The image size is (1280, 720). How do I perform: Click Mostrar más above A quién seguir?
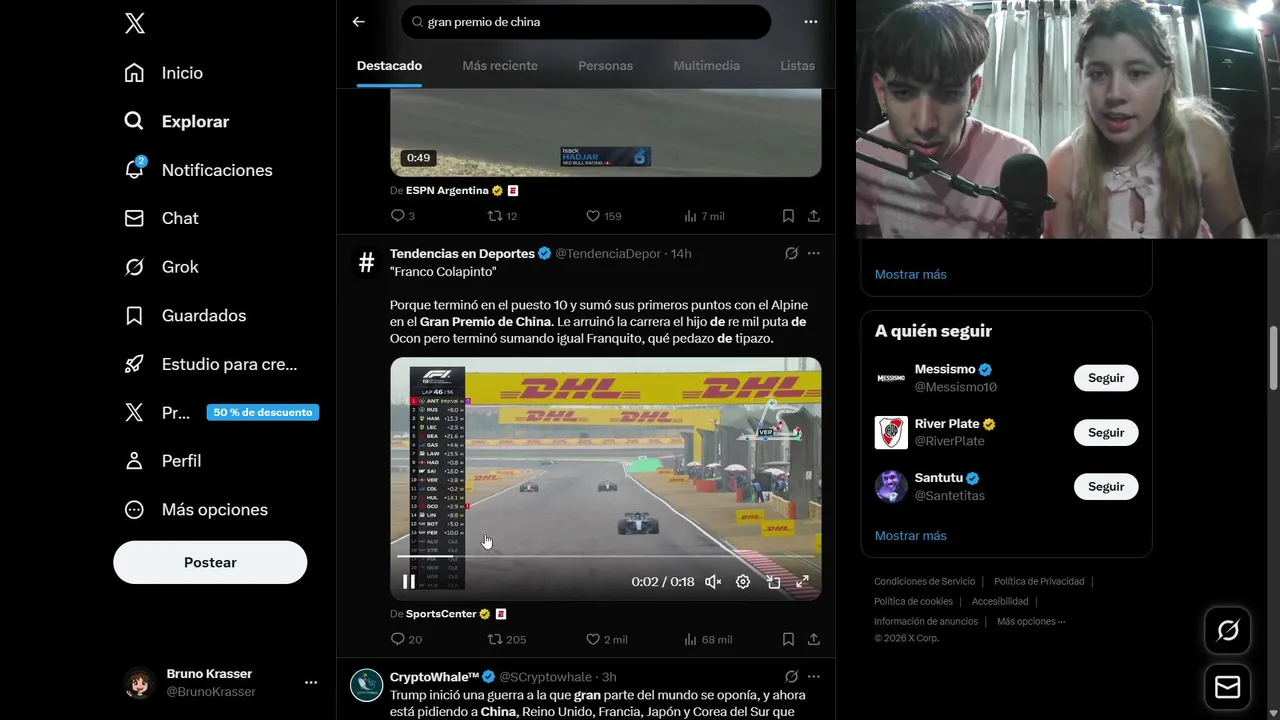pos(911,274)
